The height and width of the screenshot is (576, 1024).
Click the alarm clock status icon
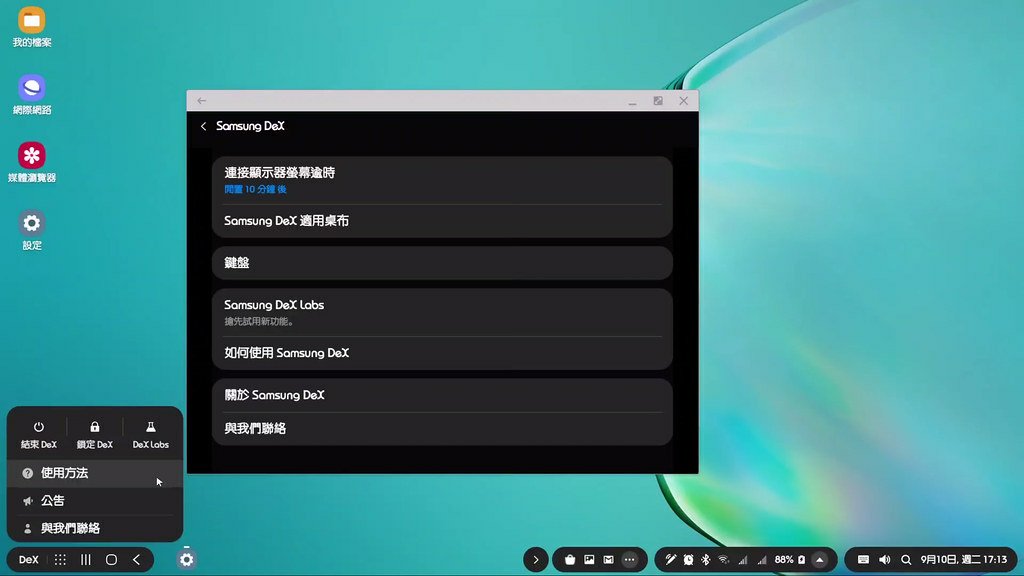point(688,560)
